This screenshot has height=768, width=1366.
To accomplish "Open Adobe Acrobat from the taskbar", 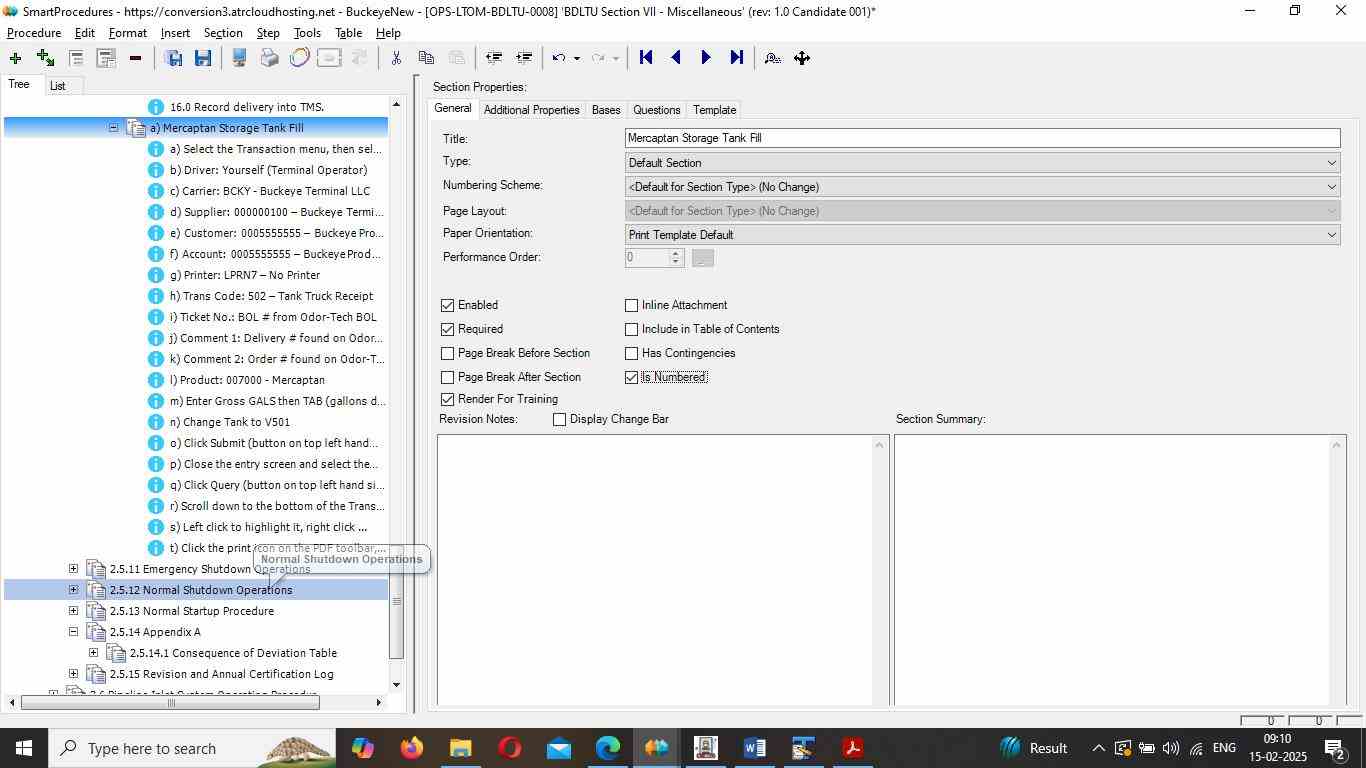I will [853, 748].
